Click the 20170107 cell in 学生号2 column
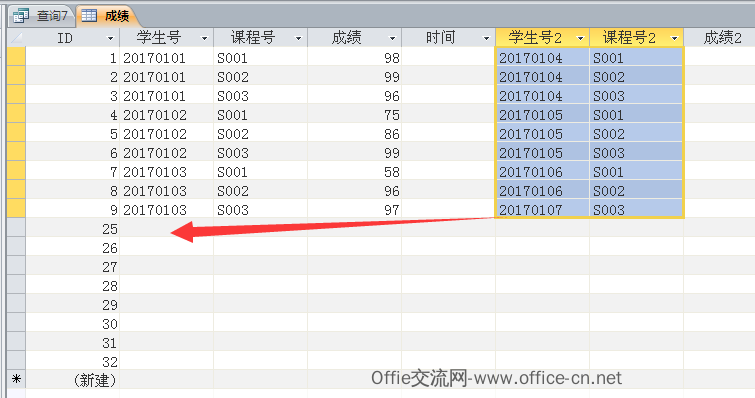 click(542, 209)
